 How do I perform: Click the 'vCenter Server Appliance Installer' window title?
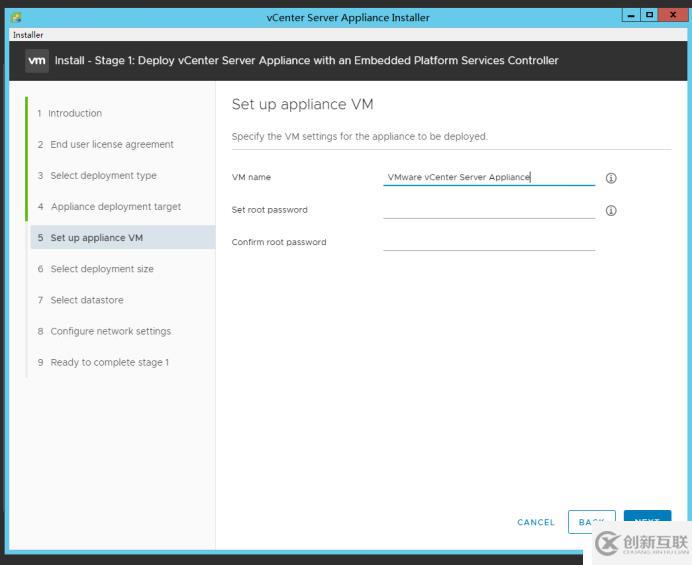click(x=348, y=18)
